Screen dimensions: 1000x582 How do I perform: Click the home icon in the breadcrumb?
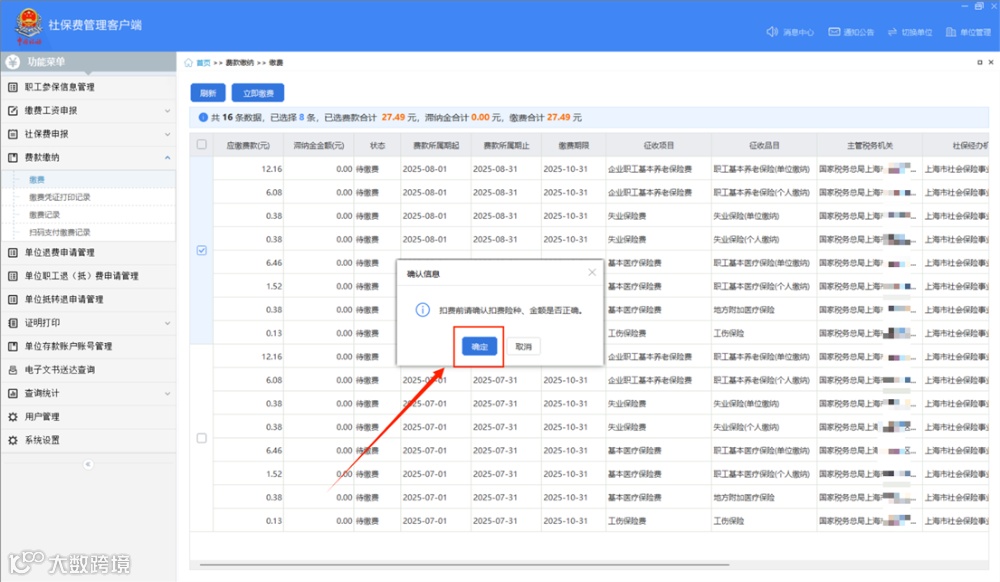[188, 62]
